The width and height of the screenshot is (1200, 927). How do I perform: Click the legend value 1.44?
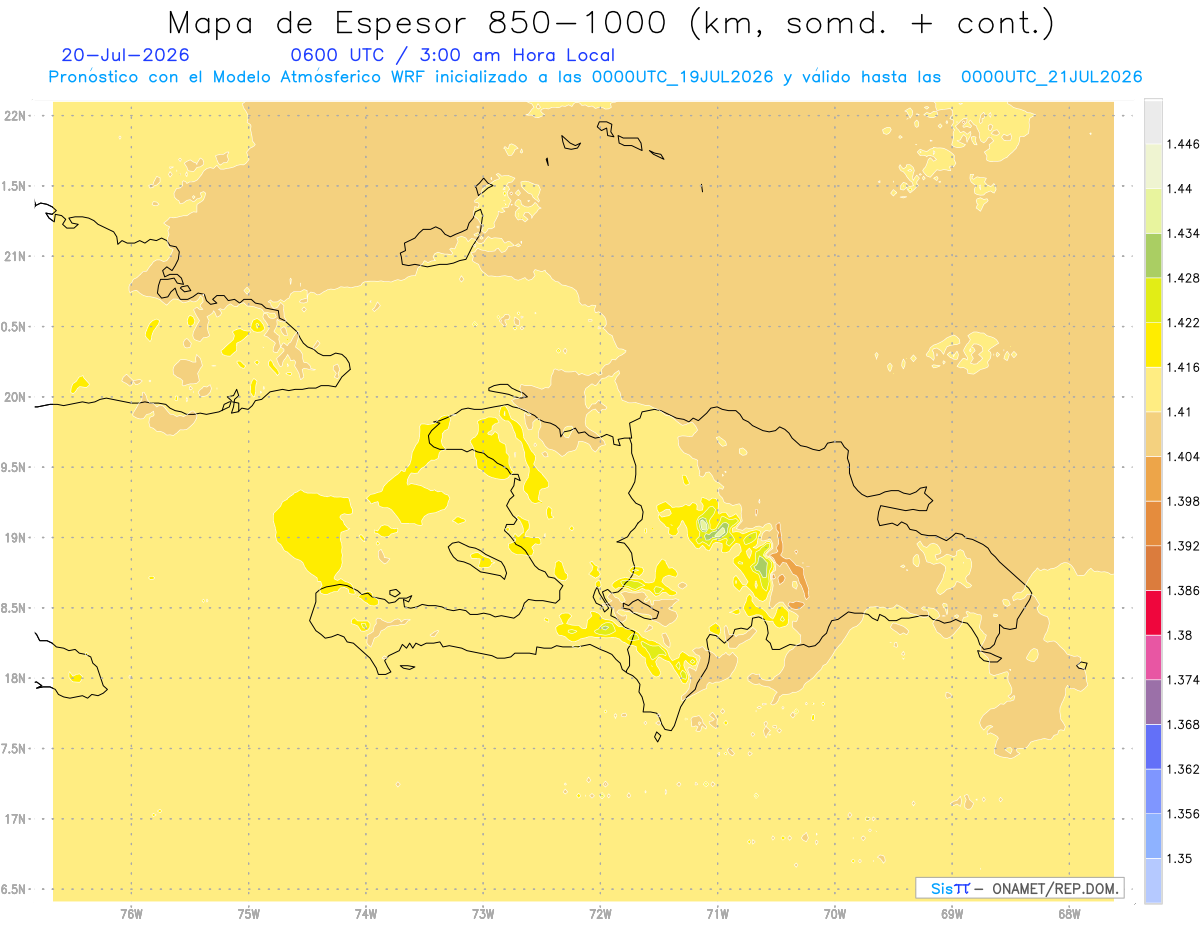pos(1179,188)
